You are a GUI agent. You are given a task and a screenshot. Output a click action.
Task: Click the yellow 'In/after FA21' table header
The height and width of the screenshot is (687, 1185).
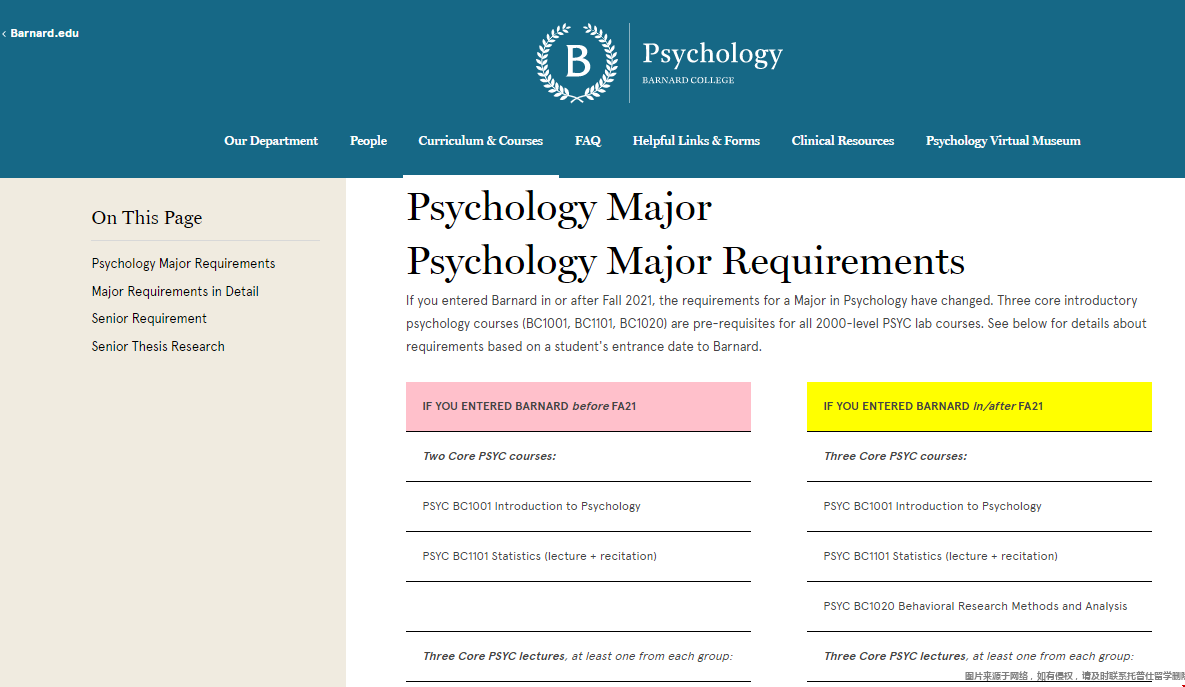pos(979,407)
